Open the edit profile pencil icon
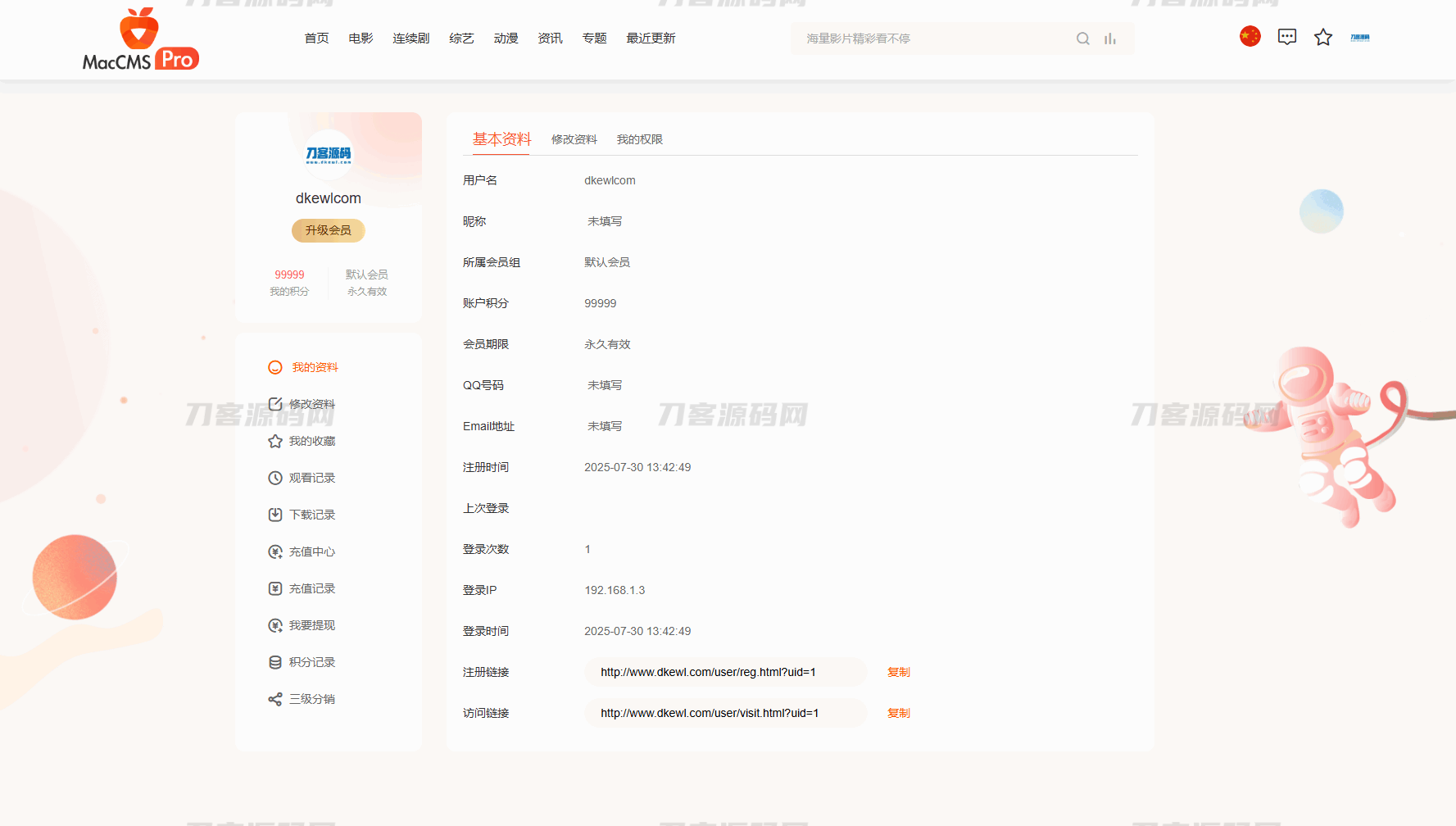The height and width of the screenshot is (826, 1456). coord(274,404)
